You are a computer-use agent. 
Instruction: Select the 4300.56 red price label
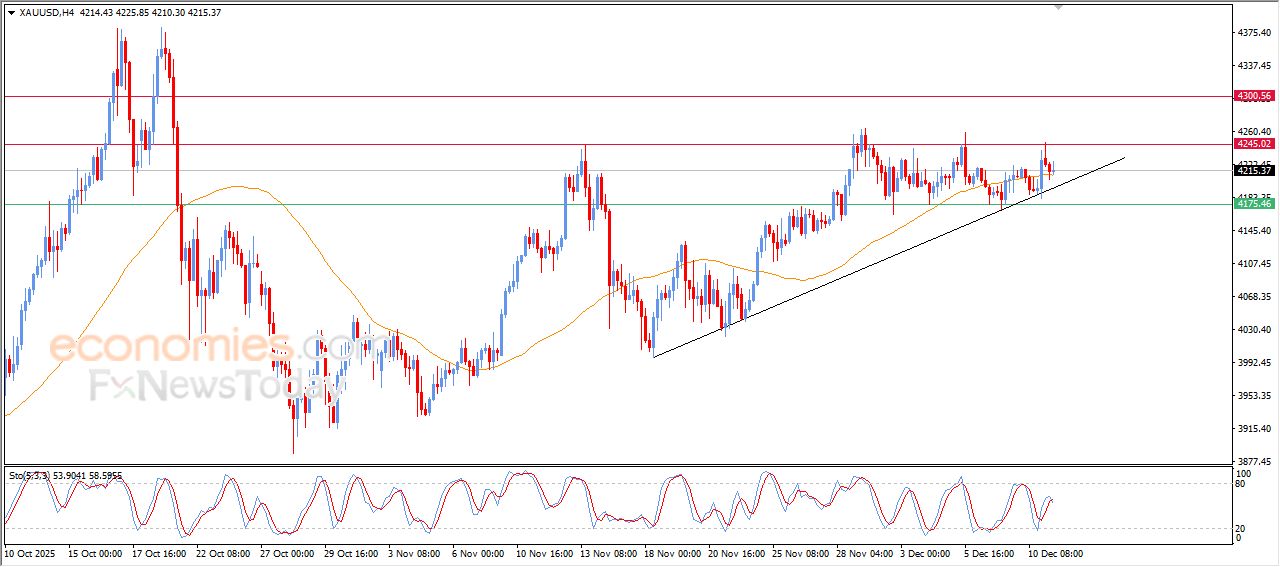(1253, 96)
